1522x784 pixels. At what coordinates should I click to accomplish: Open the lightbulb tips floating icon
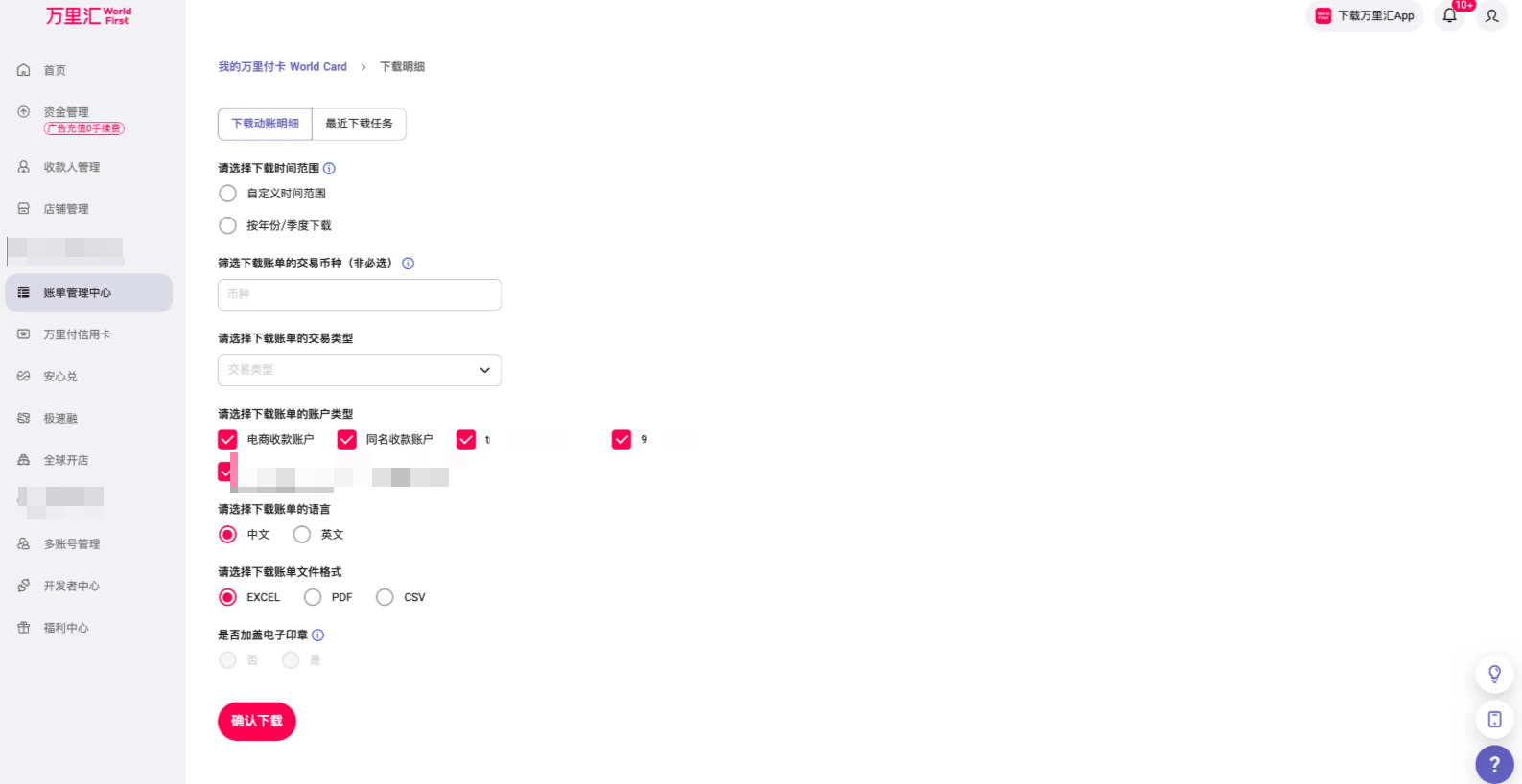click(x=1494, y=674)
